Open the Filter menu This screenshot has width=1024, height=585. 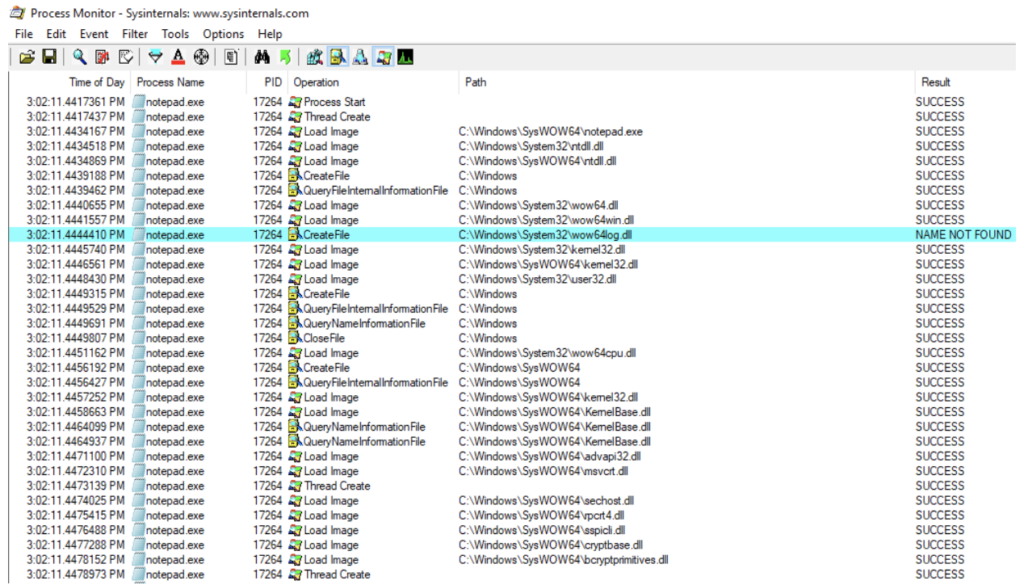coord(134,34)
